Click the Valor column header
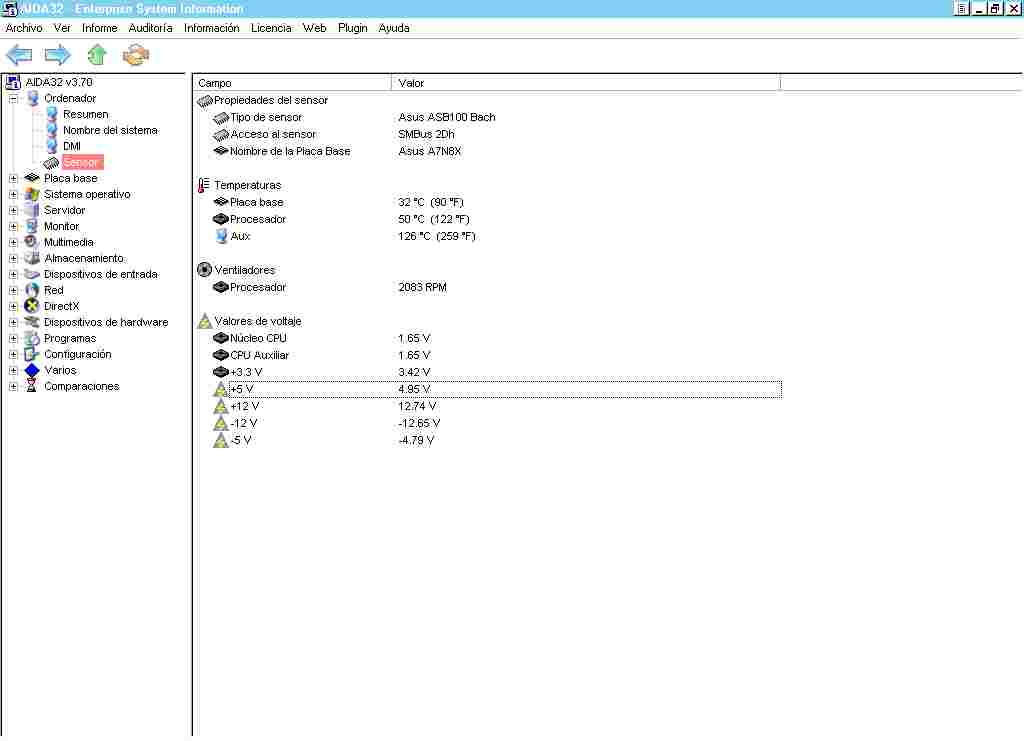 tap(586, 83)
